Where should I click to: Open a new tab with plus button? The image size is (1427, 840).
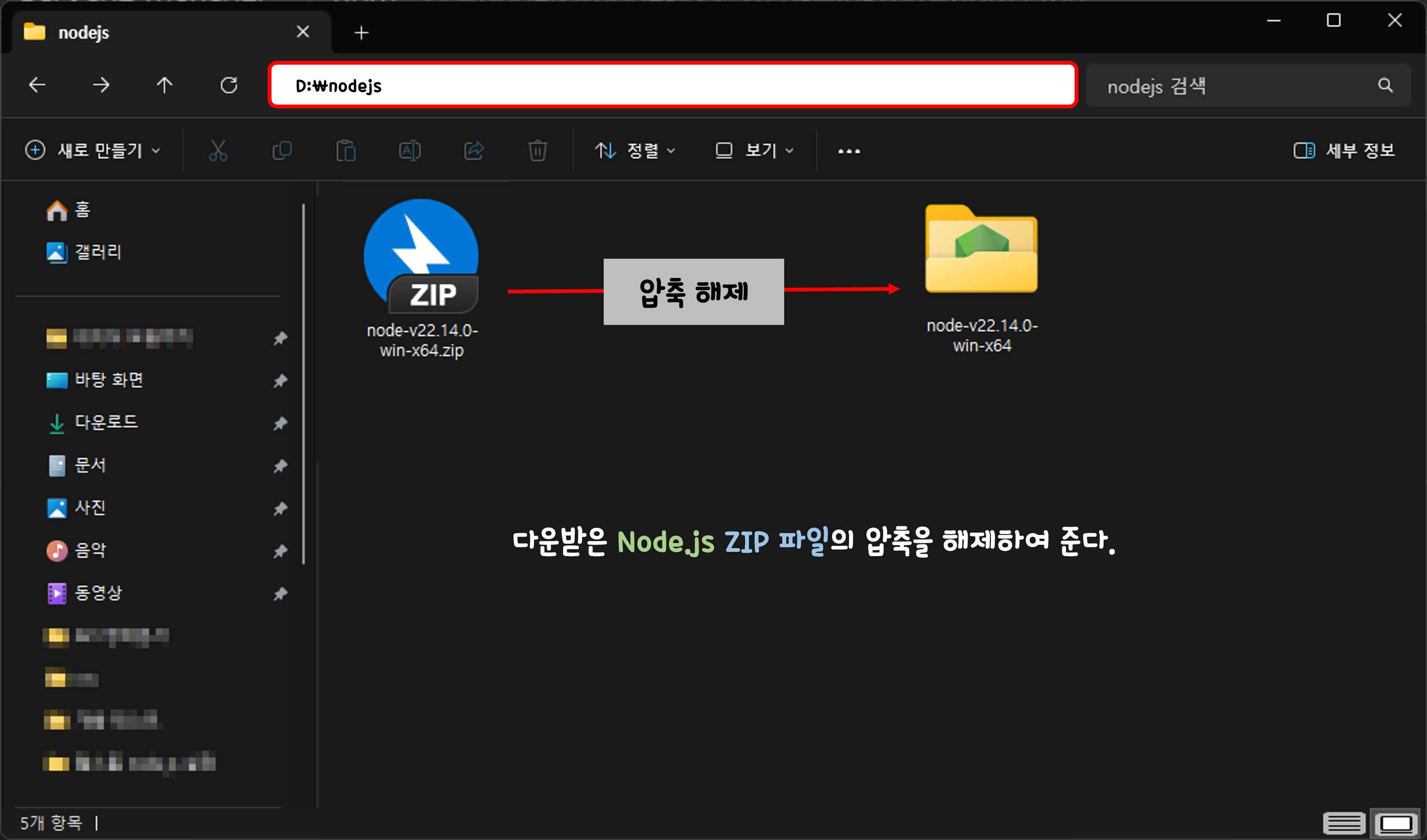coord(361,33)
